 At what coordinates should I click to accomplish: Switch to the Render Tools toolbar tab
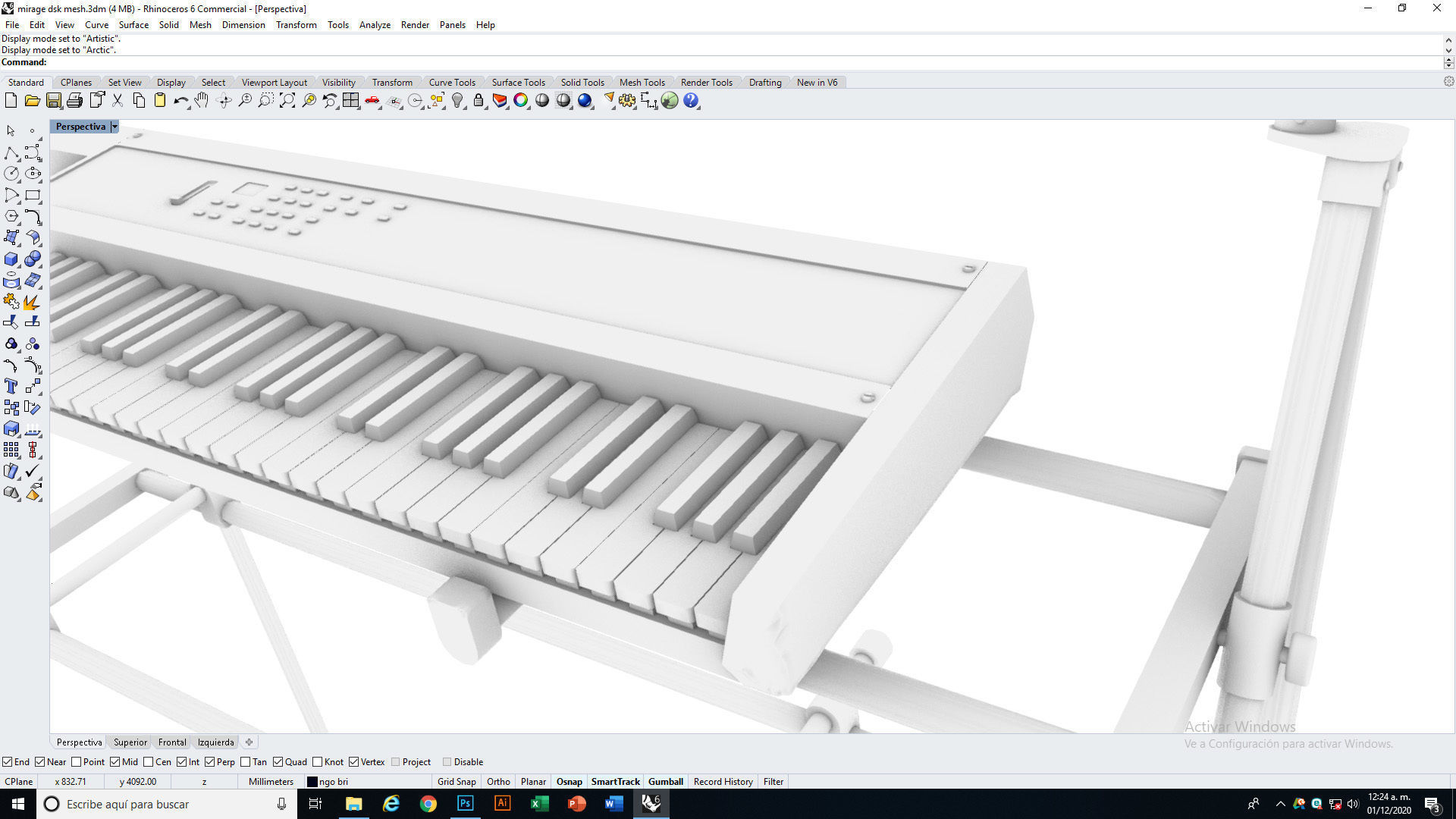tap(706, 83)
